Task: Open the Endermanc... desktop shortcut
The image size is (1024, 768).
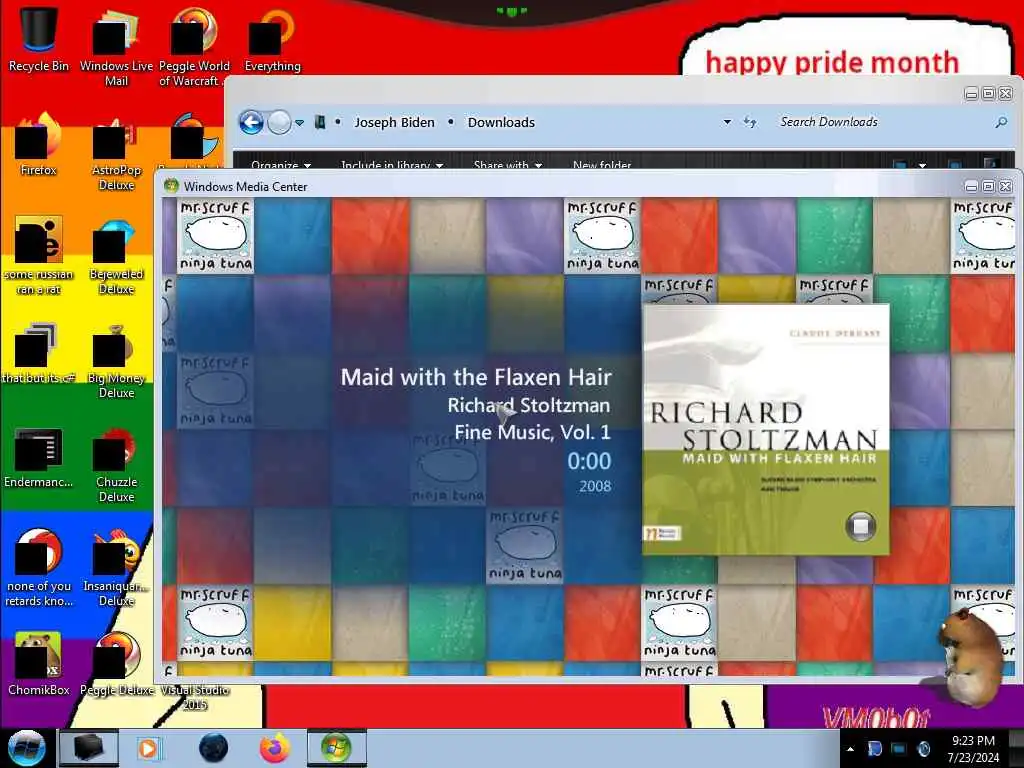Action: (x=39, y=458)
